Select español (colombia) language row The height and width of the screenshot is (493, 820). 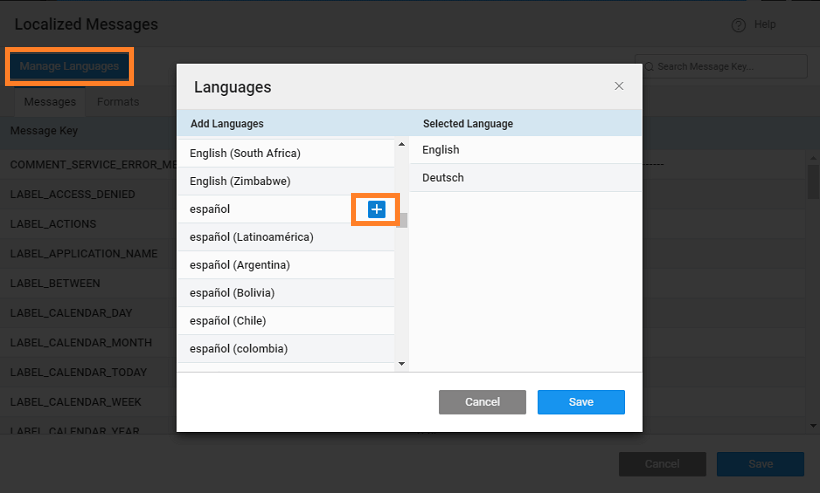tap(238, 349)
